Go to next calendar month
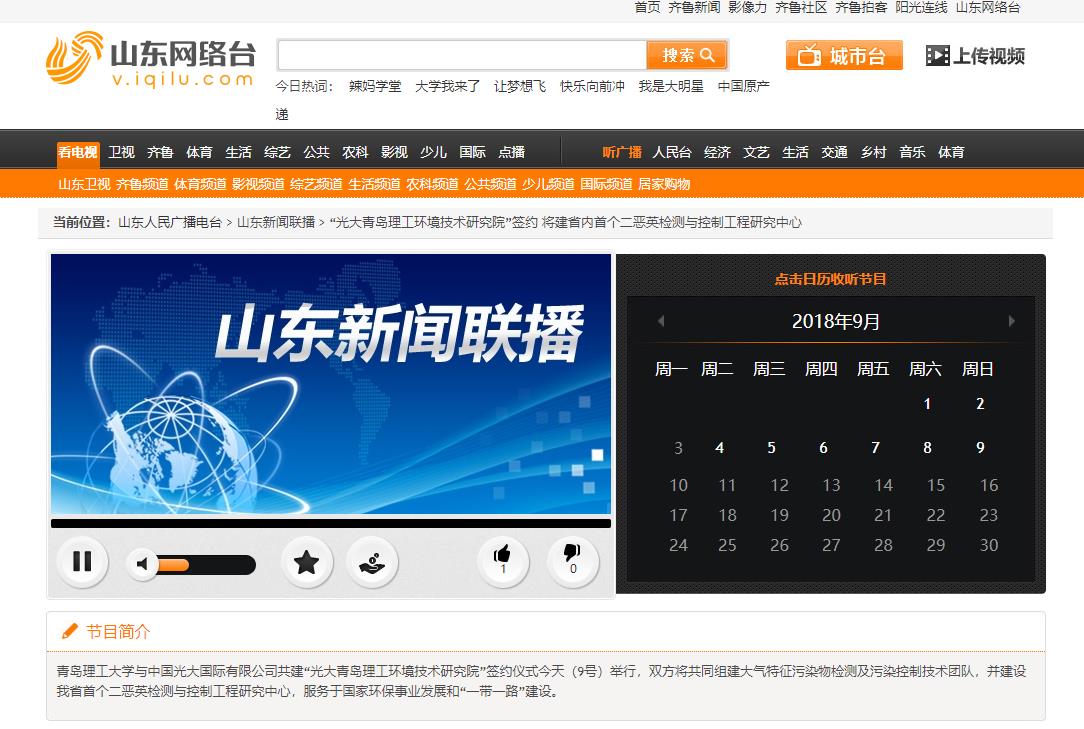 1011,321
